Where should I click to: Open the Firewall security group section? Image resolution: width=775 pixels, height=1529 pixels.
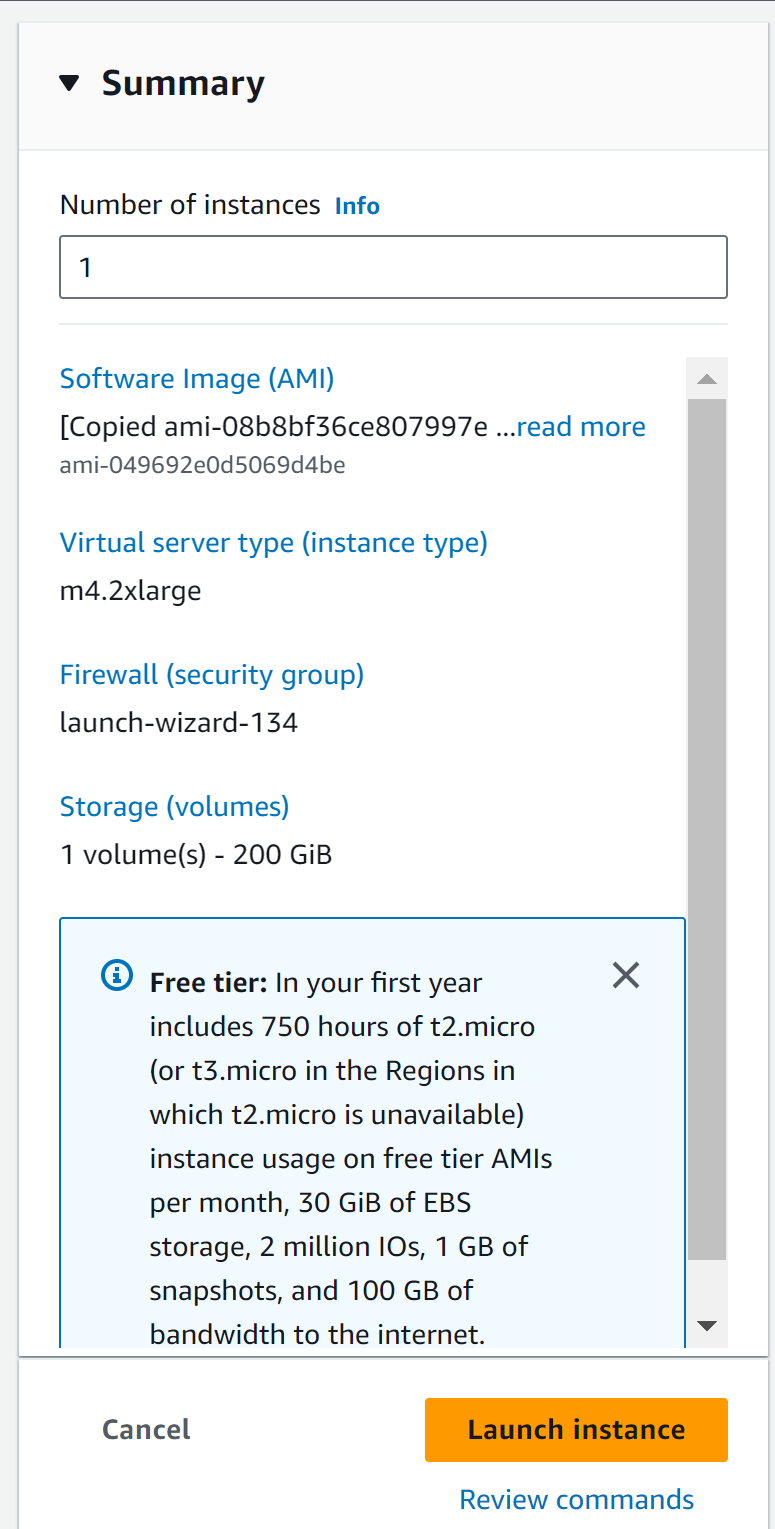coord(212,674)
